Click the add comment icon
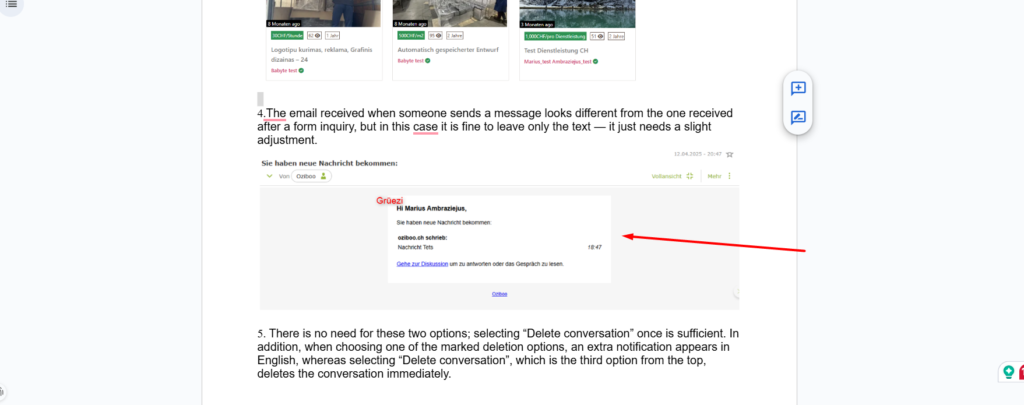The width and height of the screenshot is (1024, 405). (798, 88)
